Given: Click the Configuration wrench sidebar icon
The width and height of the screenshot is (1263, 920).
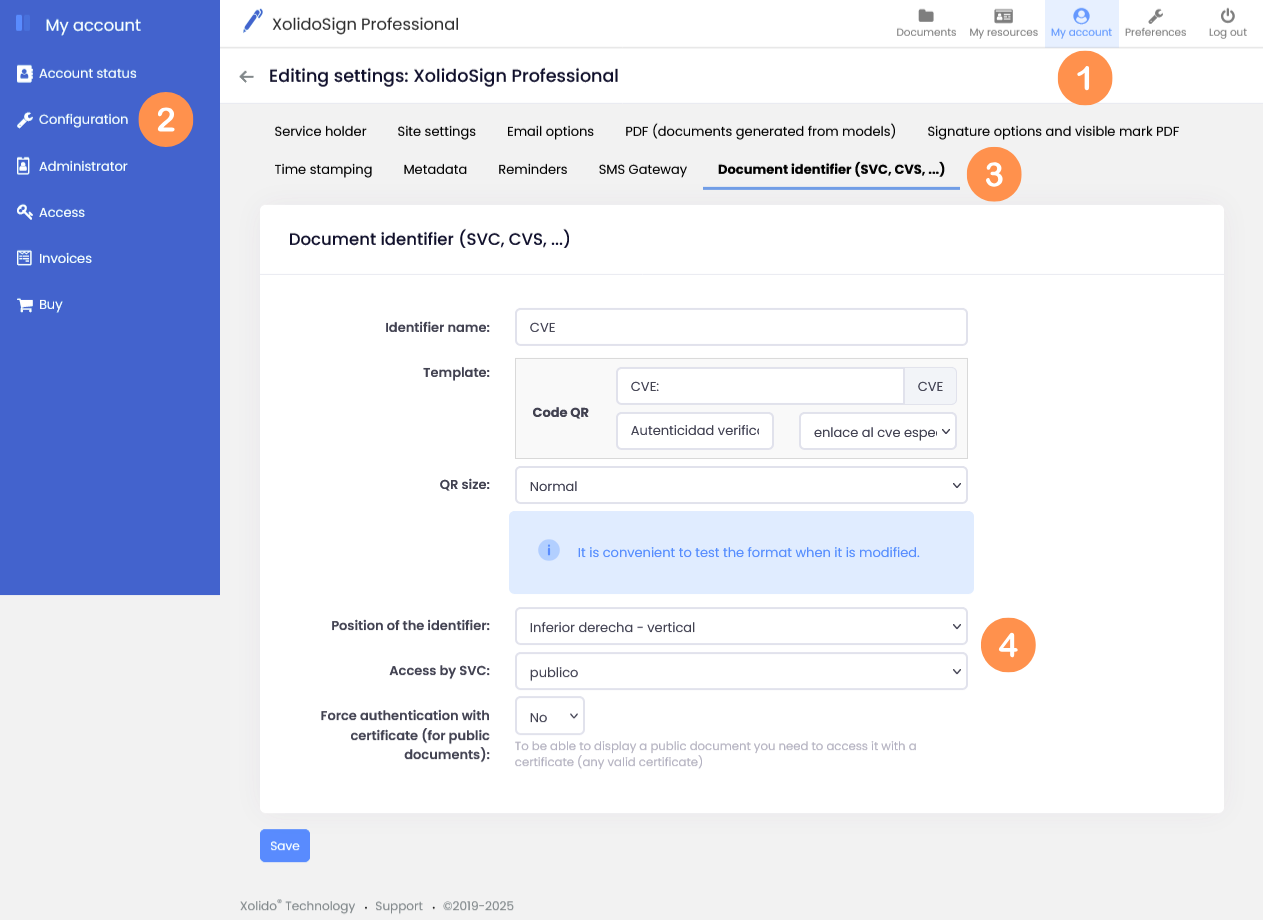Looking at the screenshot, I should point(25,120).
